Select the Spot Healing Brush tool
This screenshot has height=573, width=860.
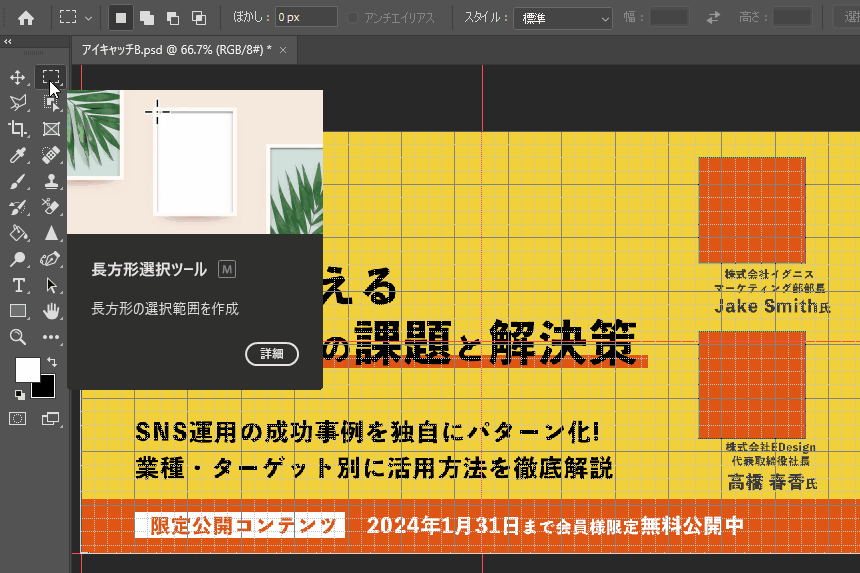50,155
